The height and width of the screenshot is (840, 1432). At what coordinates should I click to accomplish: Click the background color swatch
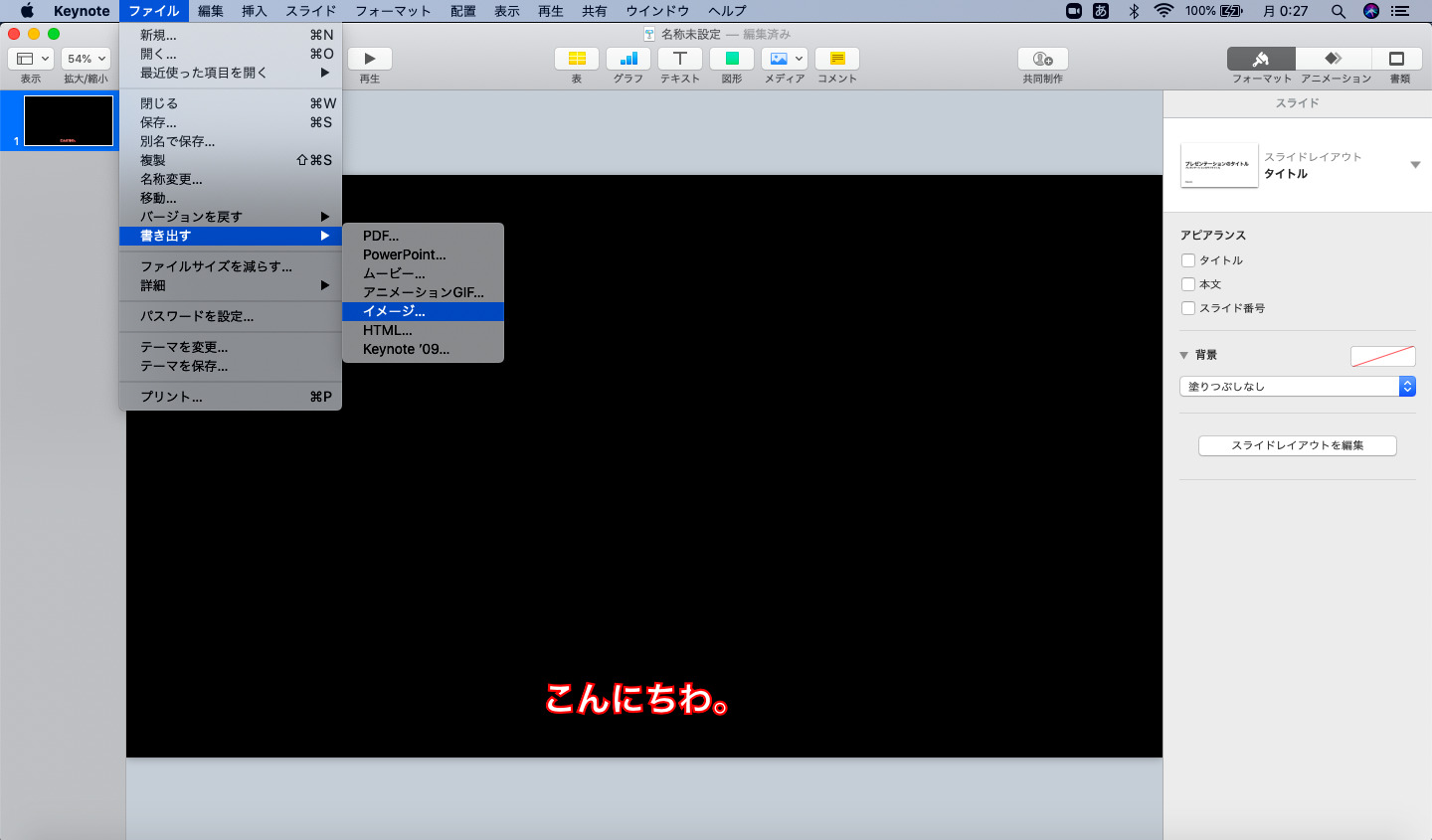coord(1382,356)
